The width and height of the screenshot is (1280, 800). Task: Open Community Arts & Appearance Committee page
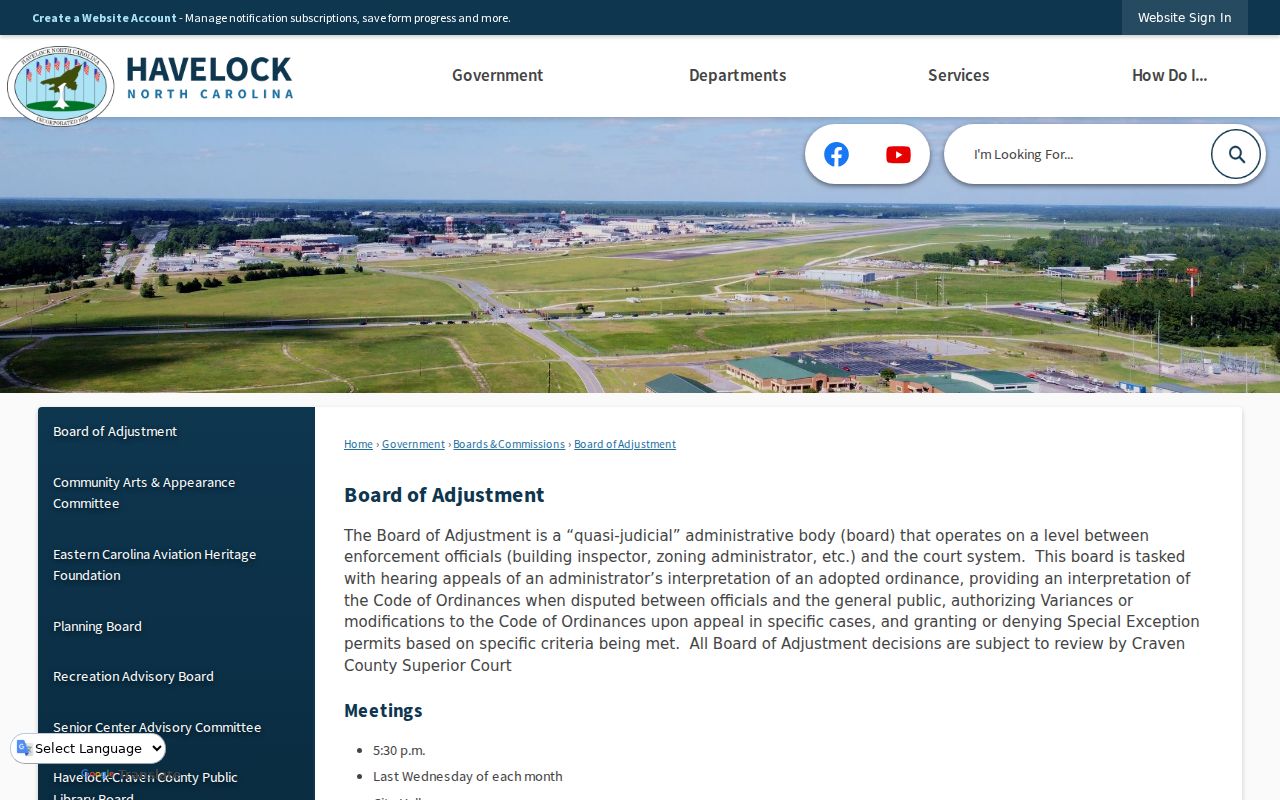pyautogui.click(x=176, y=493)
